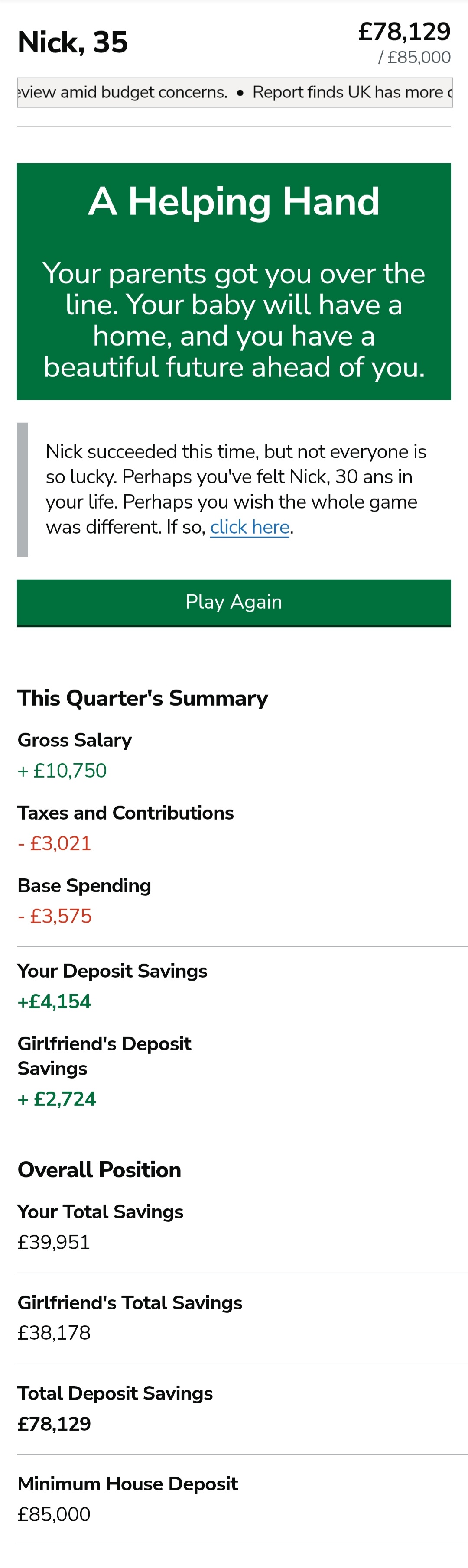Viewport: 468px width, 1568px height.
Task: Select the Taxes and Contributions label
Action: coord(125,813)
